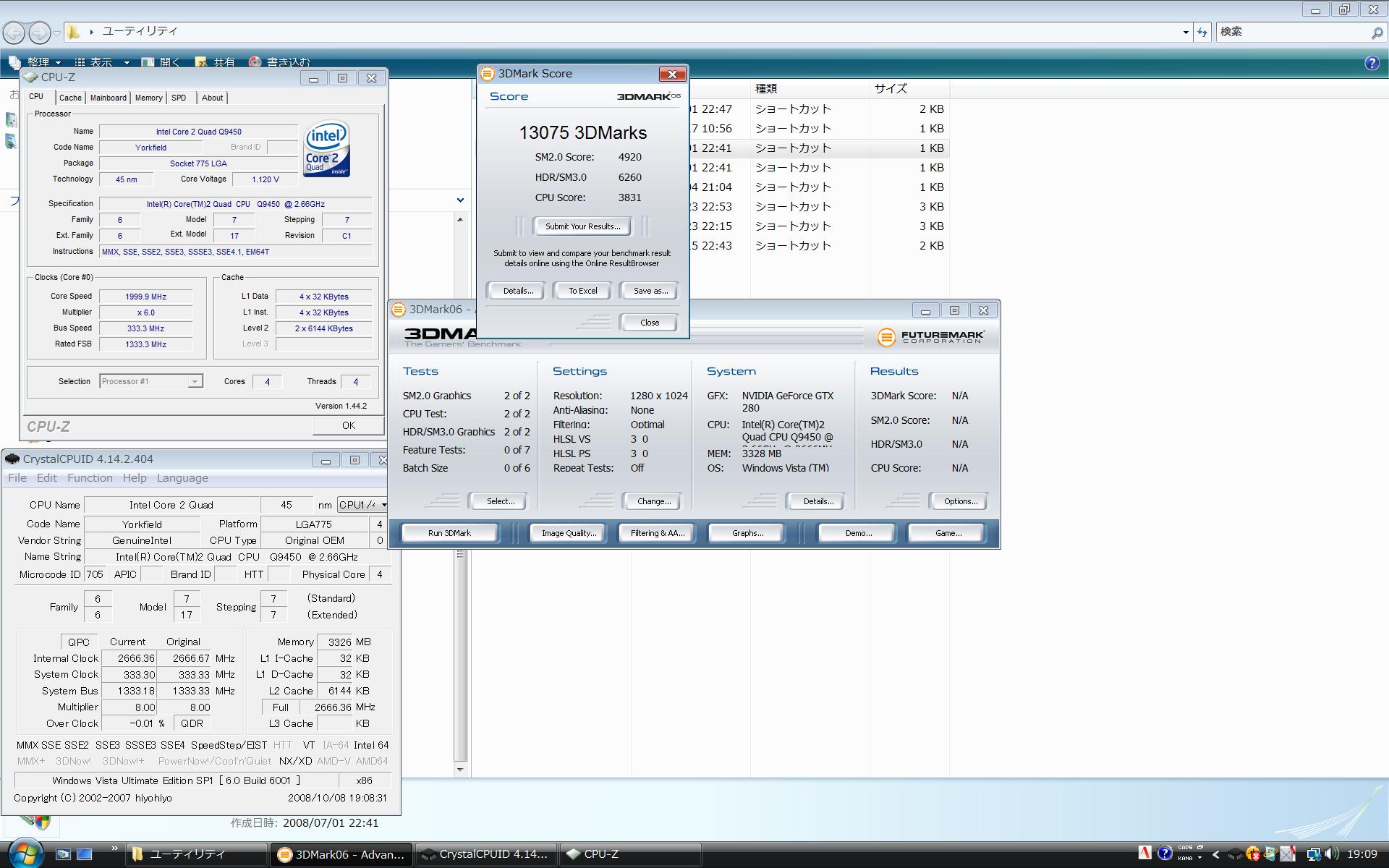Click the 3DMark Score title bar icon
Viewport: 1389px width, 868px height.
(x=488, y=74)
